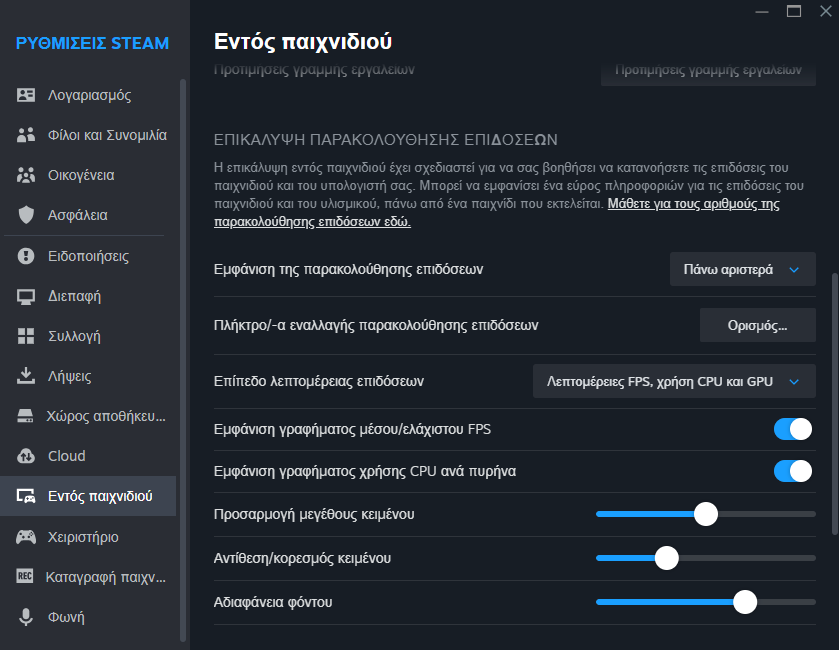Expand the Λεπτομέρειες FPS, χρήση CPU και GPU dropdown
The width and height of the screenshot is (839, 650).
[675, 381]
